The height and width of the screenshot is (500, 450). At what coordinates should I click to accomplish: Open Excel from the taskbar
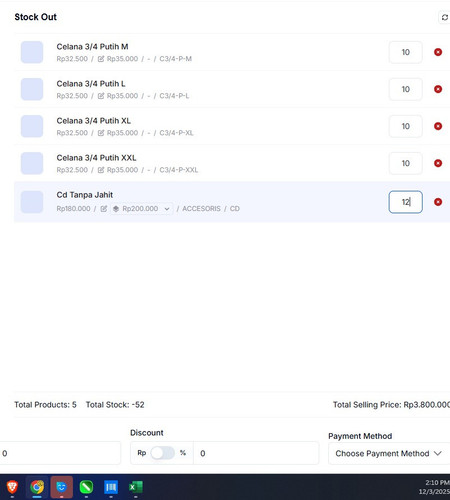click(x=136, y=487)
